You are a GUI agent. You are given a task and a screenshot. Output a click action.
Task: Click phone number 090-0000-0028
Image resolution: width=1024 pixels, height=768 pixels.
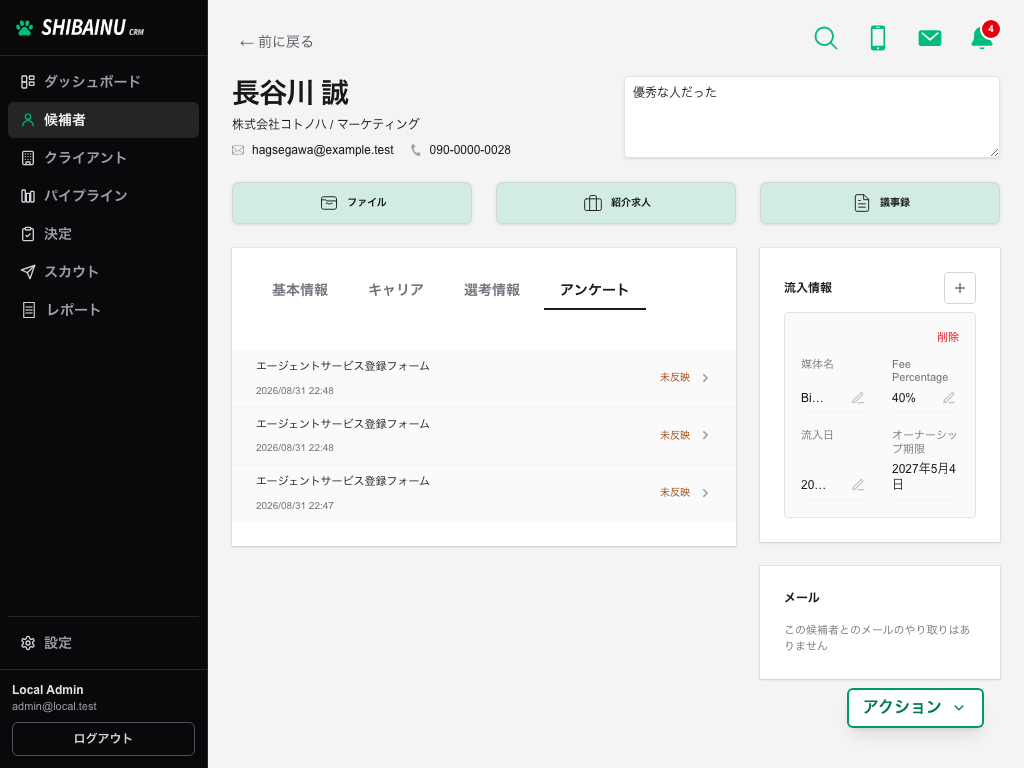(x=470, y=150)
